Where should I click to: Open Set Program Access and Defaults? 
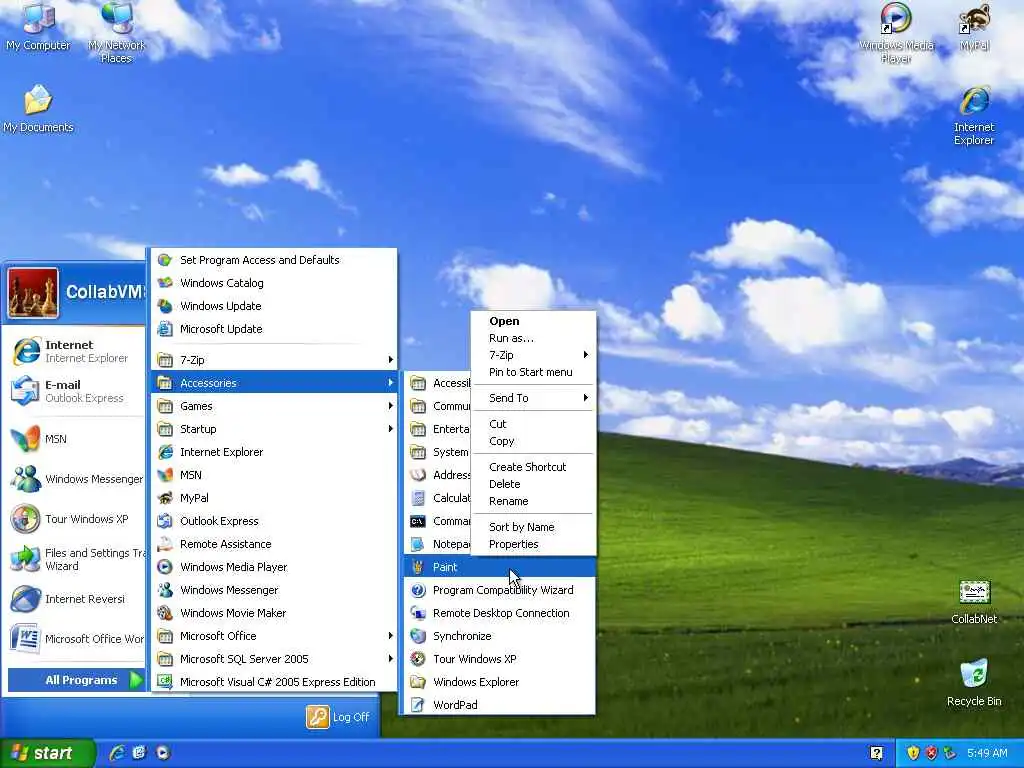274,260
